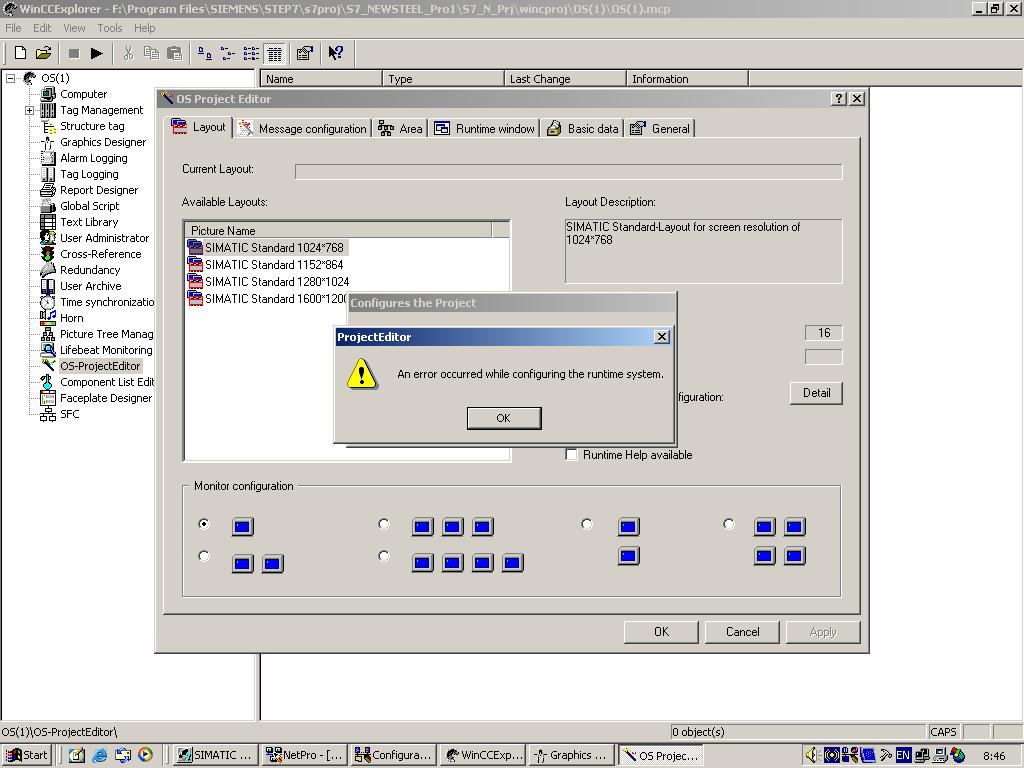Click the Cut scissors toolbar icon
The height and width of the screenshot is (768, 1024).
(129, 53)
